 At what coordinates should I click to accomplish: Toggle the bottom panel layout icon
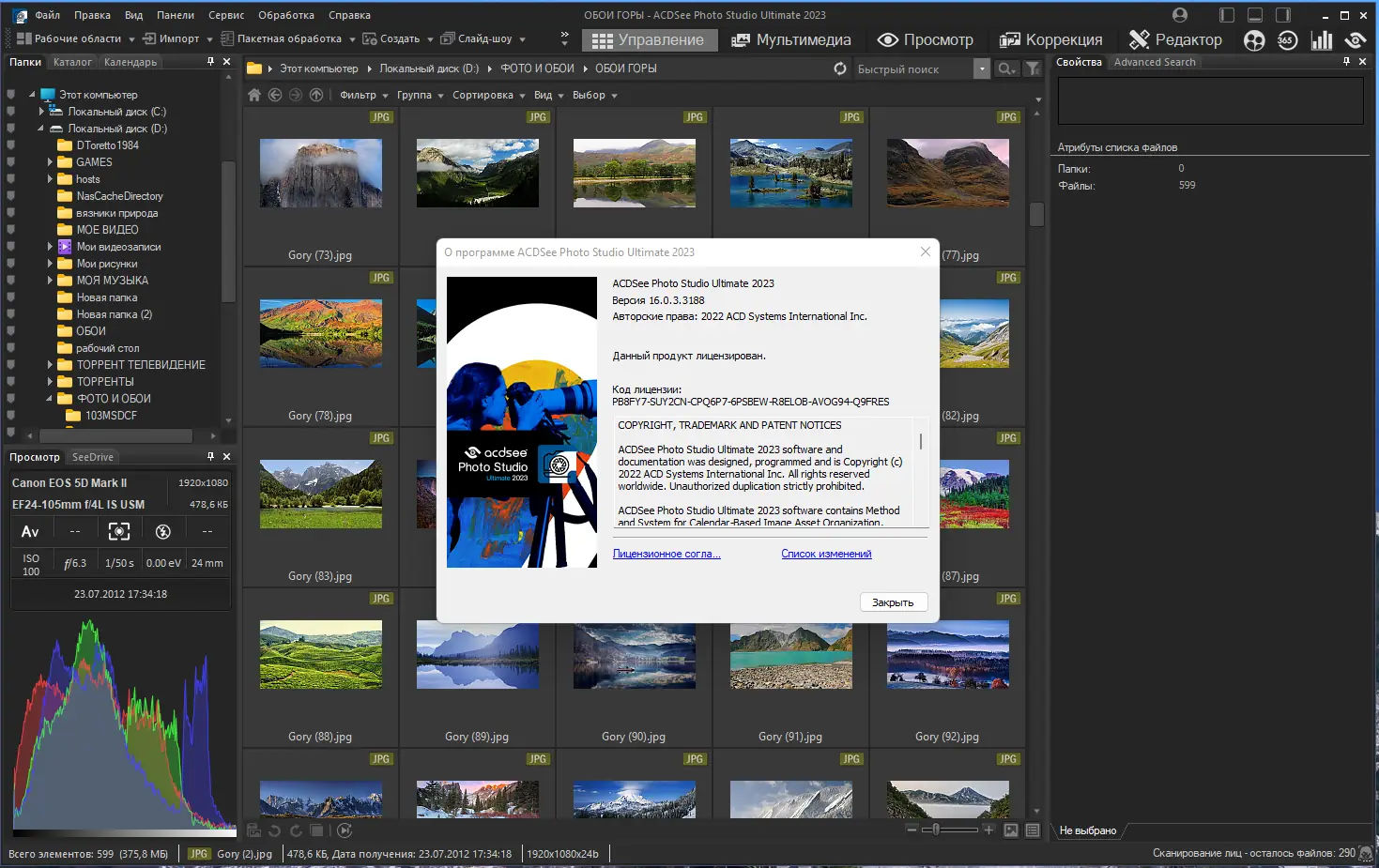coord(1255,15)
